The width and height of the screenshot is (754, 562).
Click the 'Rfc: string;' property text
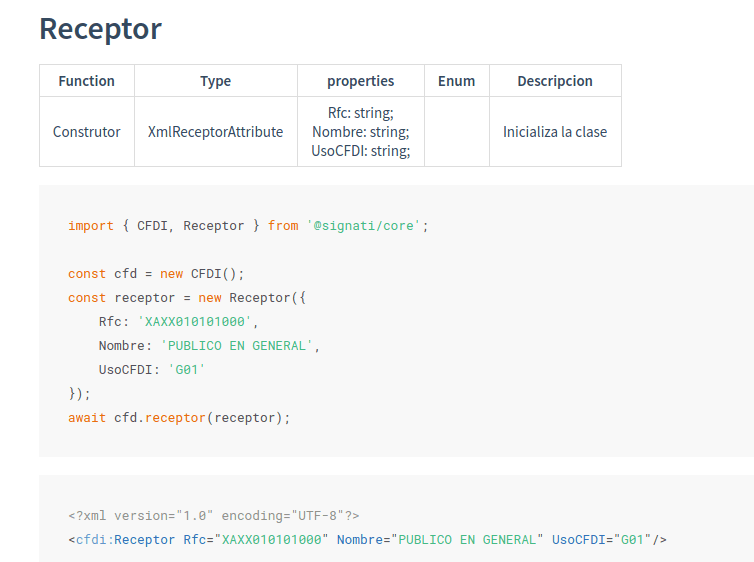click(x=361, y=113)
